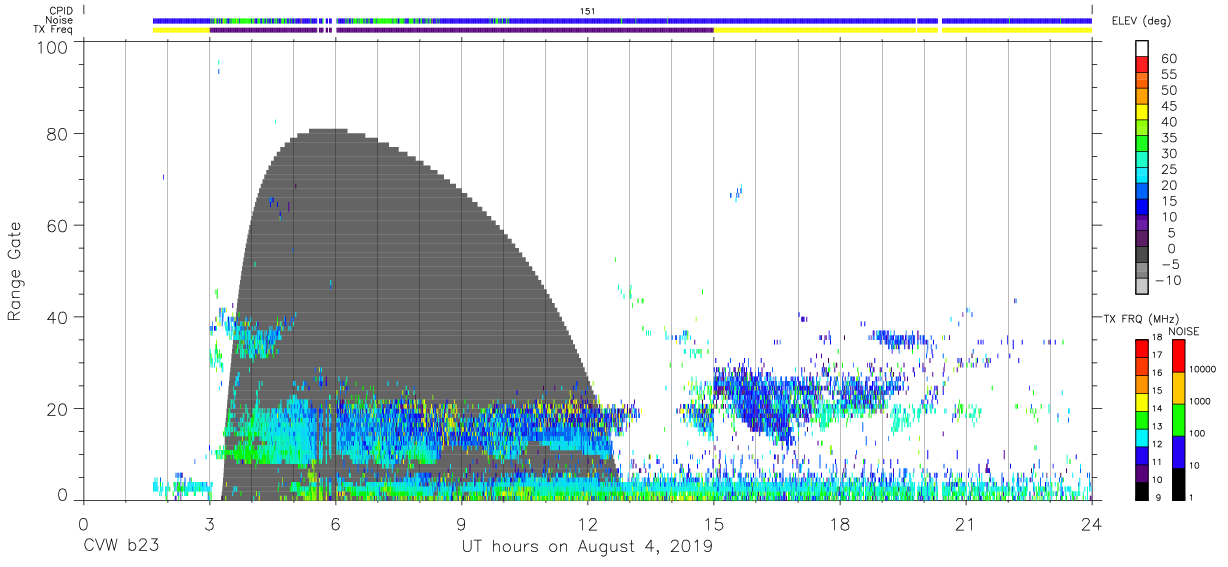Click the CPID value '151'
The image size is (1228, 567).
588,10
